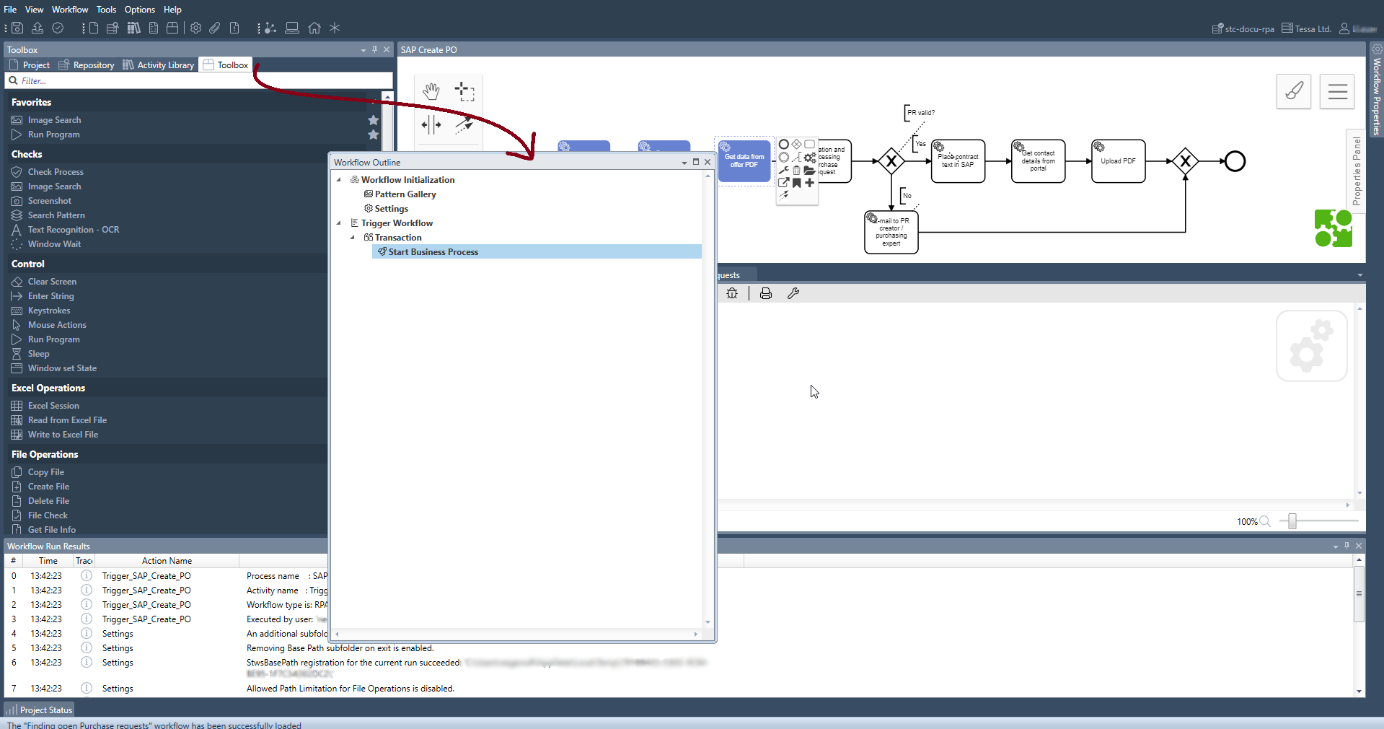Pin the Toolbox panel

point(375,49)
